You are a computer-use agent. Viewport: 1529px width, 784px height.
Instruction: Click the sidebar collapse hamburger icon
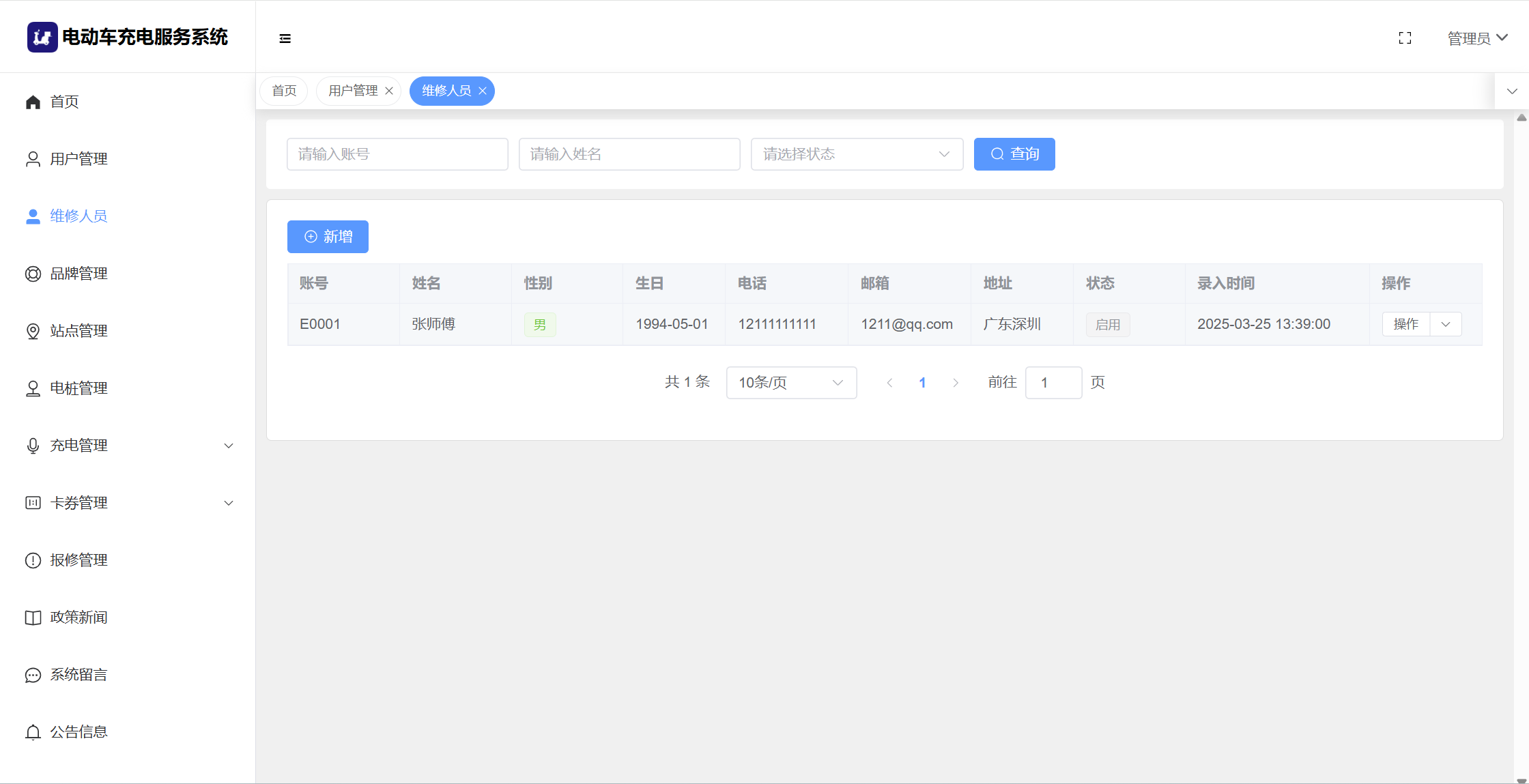pos(285,38)
